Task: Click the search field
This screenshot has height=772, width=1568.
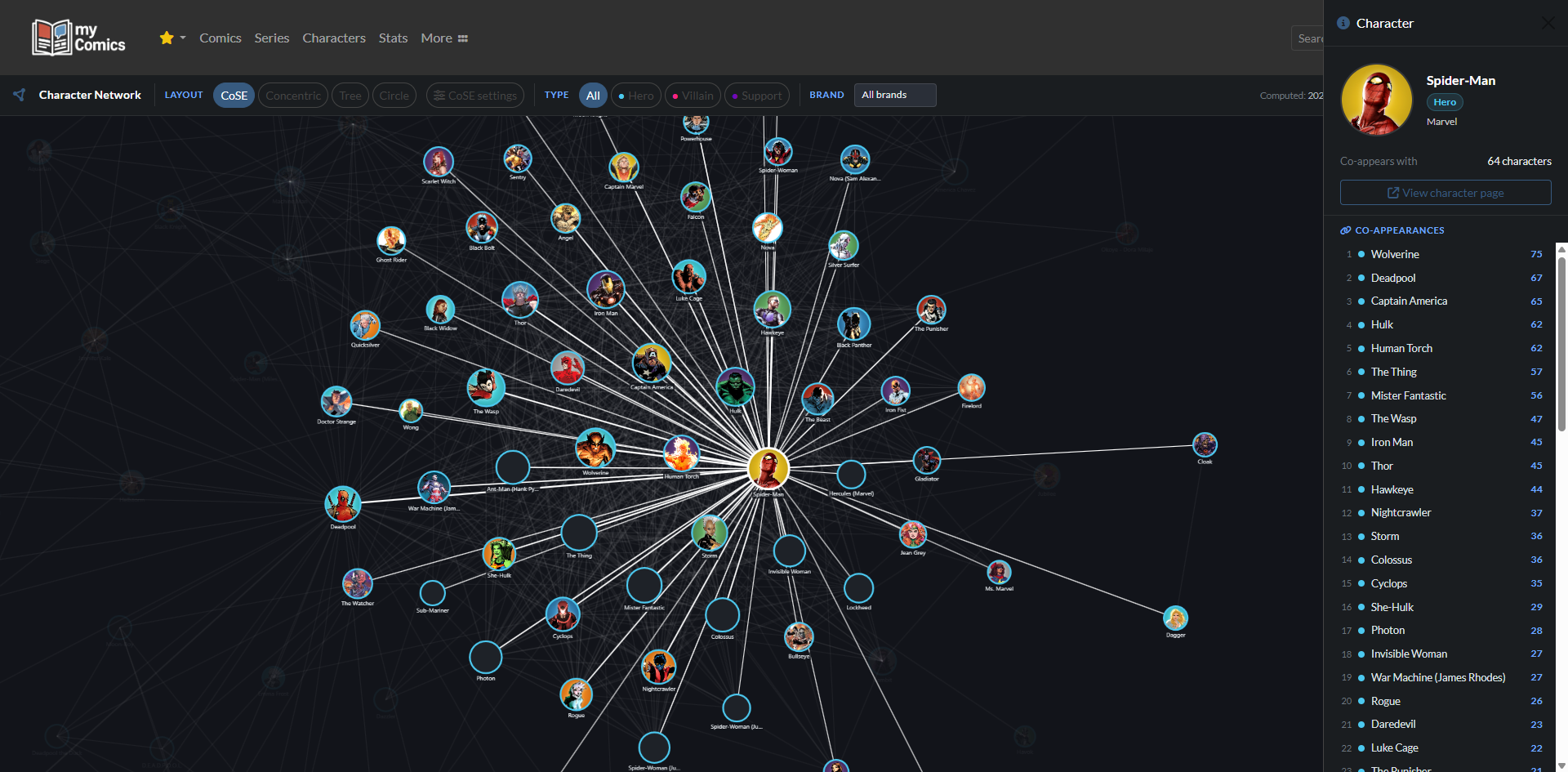Action: [x=1307, y=38]
